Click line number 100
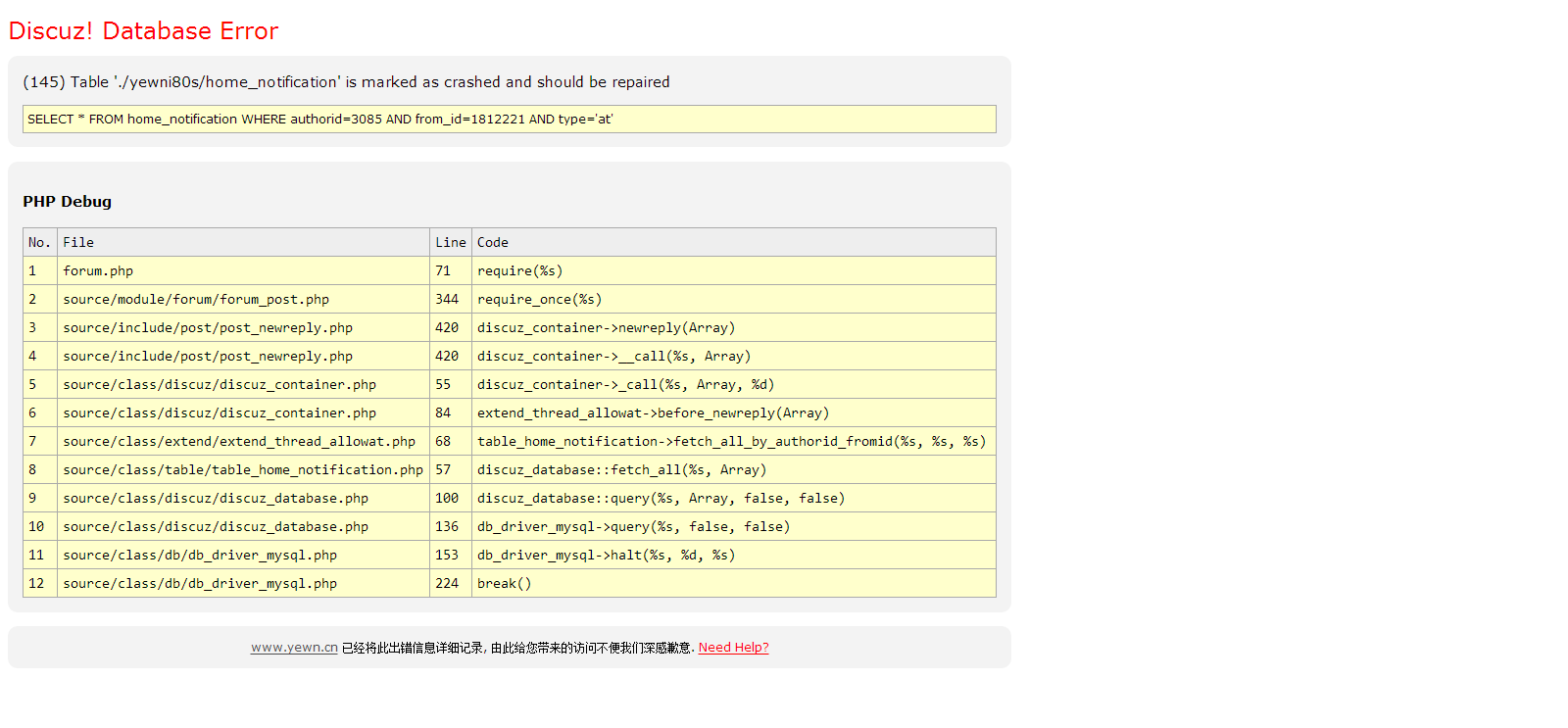The width and height of the screenshot is (1568, 728). point(451,498)
